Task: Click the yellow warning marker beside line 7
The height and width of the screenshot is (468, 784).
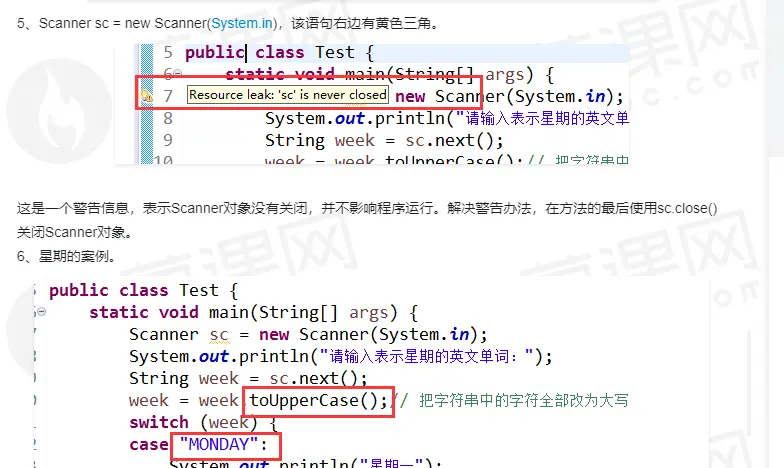Action: [x=146, y=96]
